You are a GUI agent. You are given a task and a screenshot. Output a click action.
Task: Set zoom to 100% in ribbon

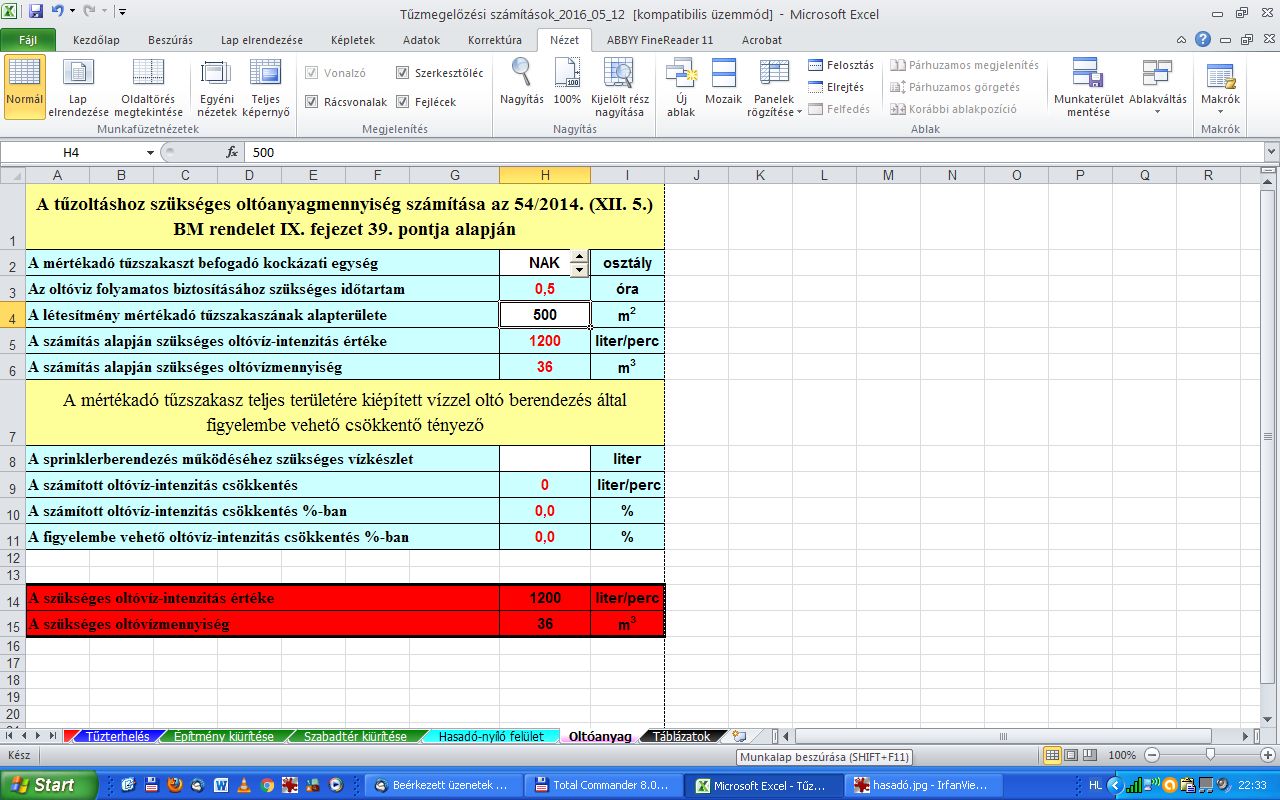(567, 82)
